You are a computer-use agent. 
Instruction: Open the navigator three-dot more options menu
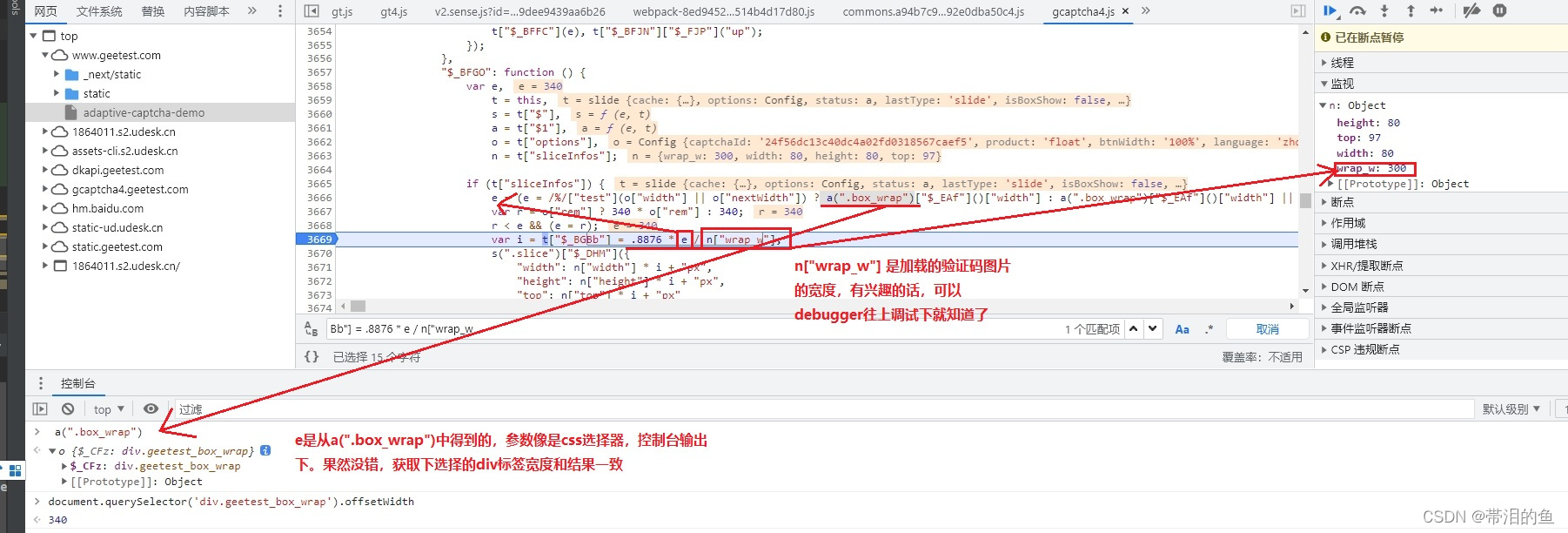point(279,11)
